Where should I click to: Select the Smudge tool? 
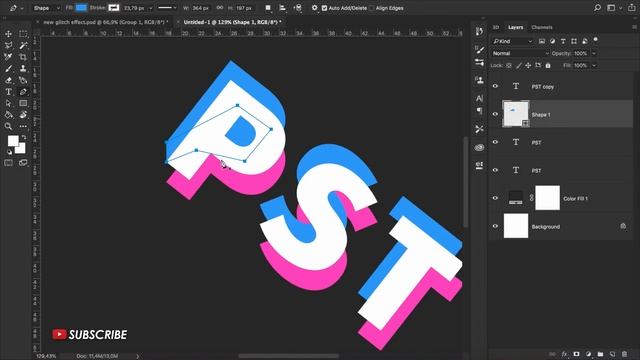tap(23, 115)
